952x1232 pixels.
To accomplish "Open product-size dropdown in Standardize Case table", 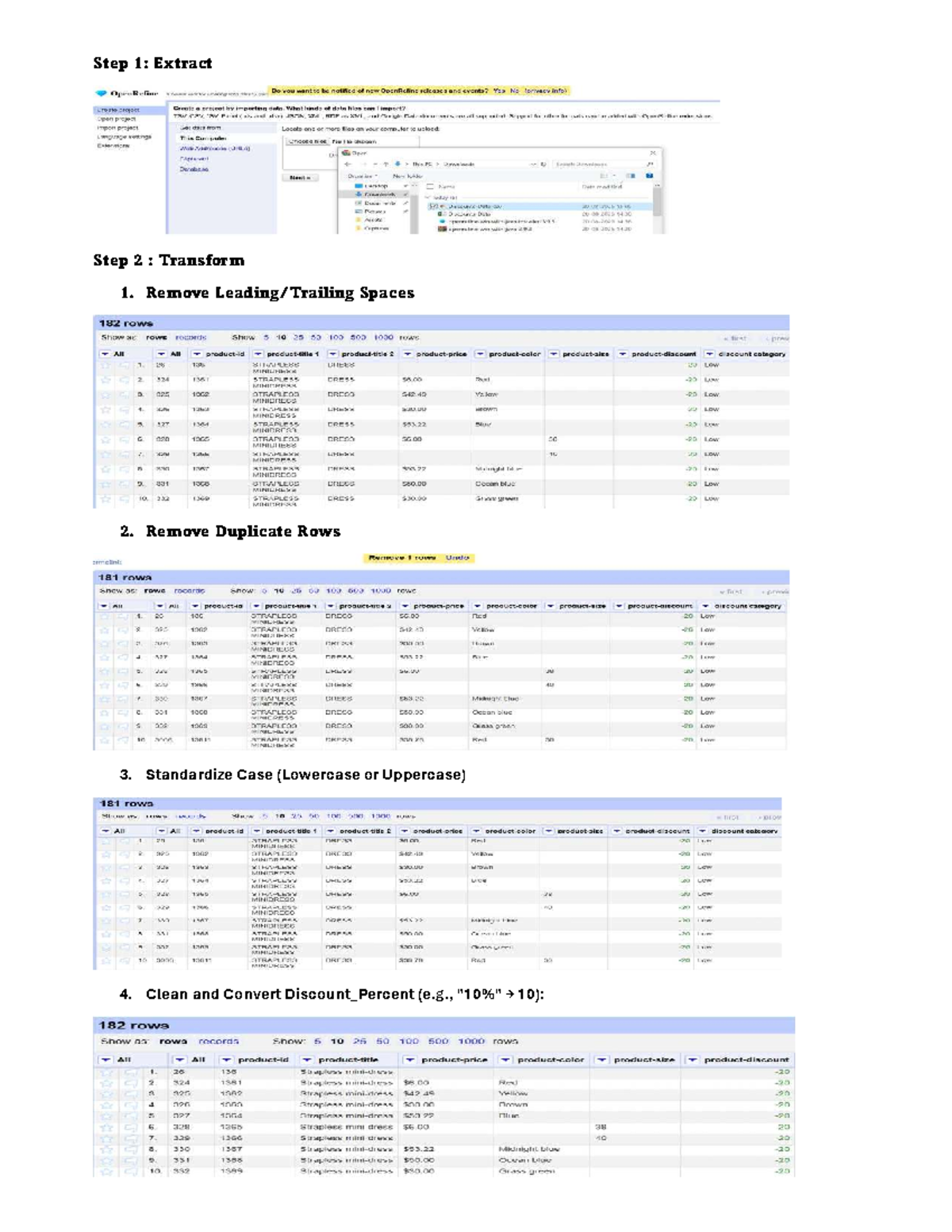I will (548, 831).
